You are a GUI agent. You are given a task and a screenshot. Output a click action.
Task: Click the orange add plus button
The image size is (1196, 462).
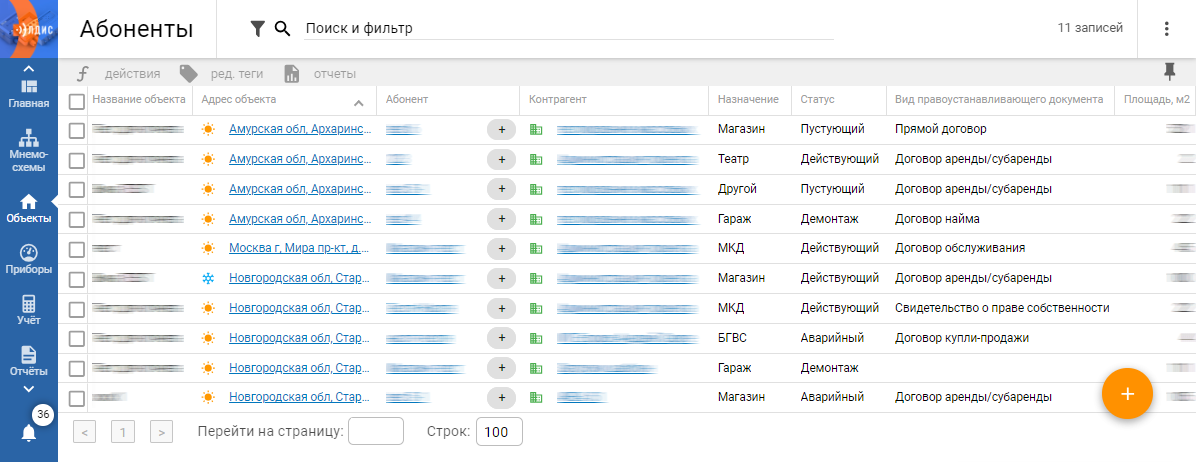(x=1127, y=393)
